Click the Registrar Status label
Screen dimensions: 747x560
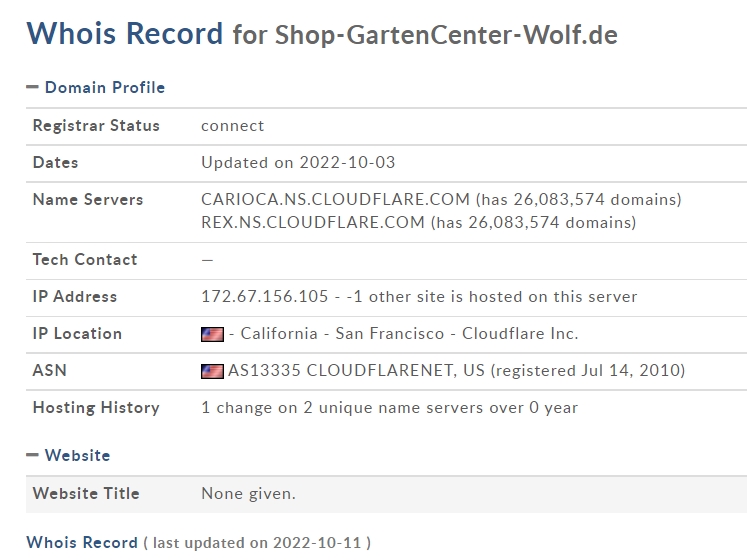click(96, 125)
